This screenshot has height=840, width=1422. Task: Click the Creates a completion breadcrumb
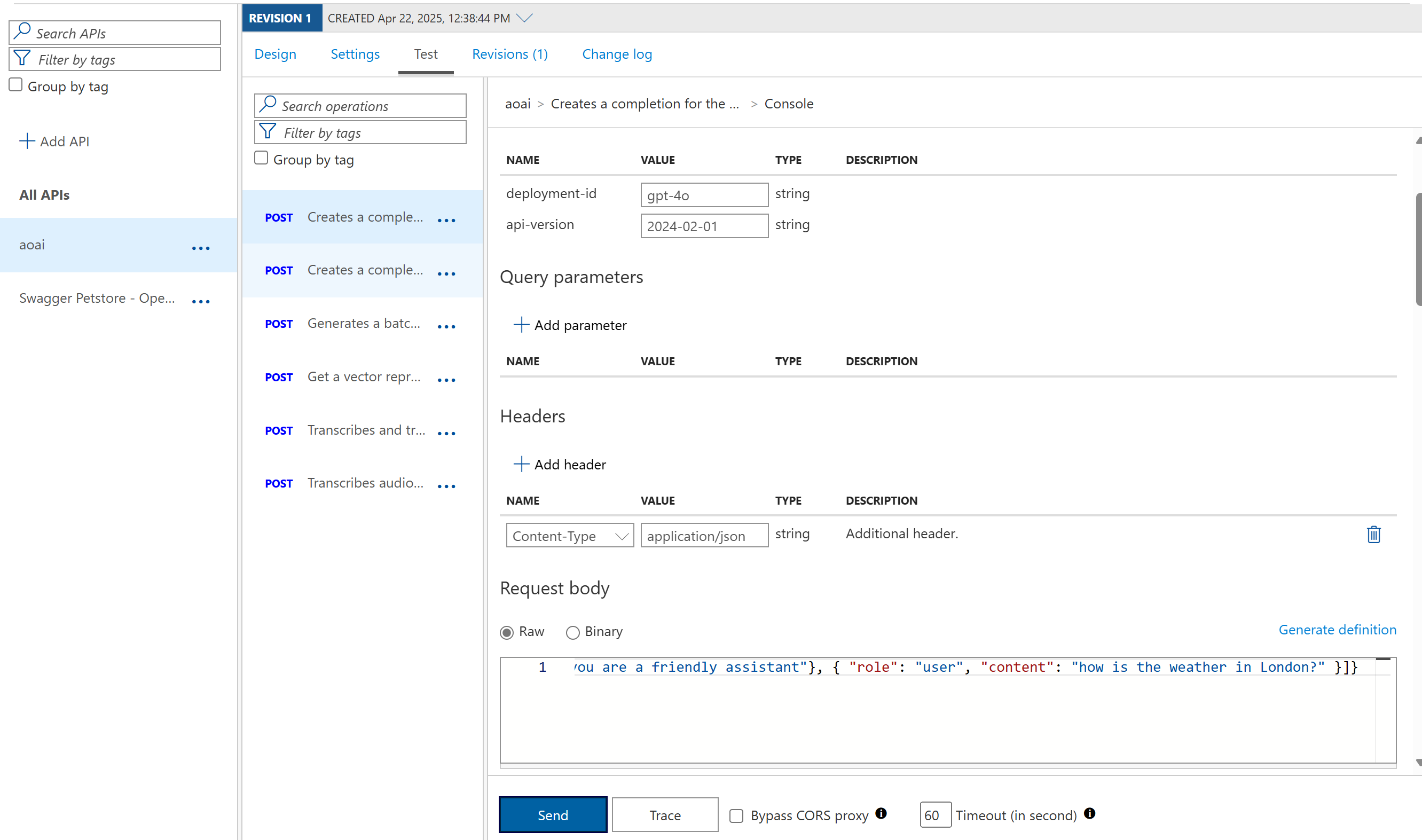click(x=645, y=104)
